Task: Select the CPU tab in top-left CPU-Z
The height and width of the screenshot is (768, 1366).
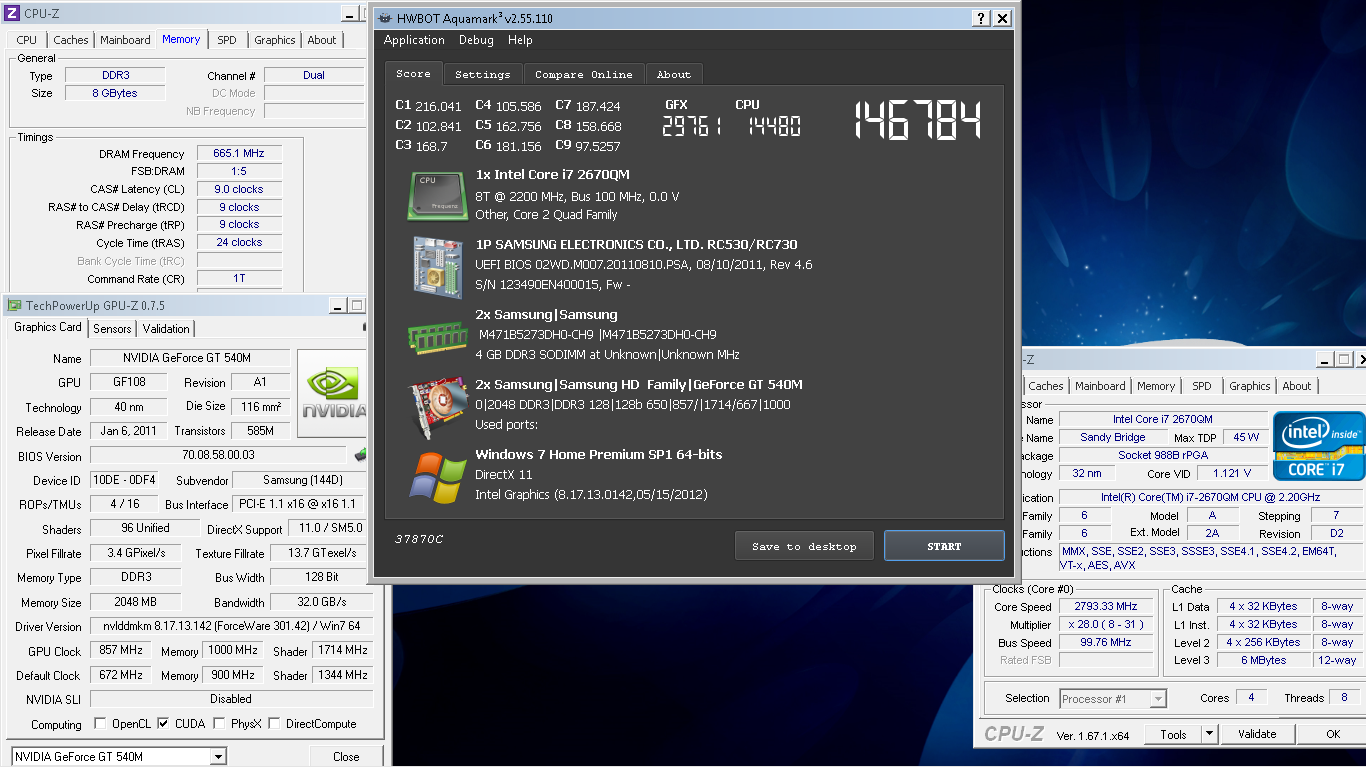Action: [x=27, y=40]
